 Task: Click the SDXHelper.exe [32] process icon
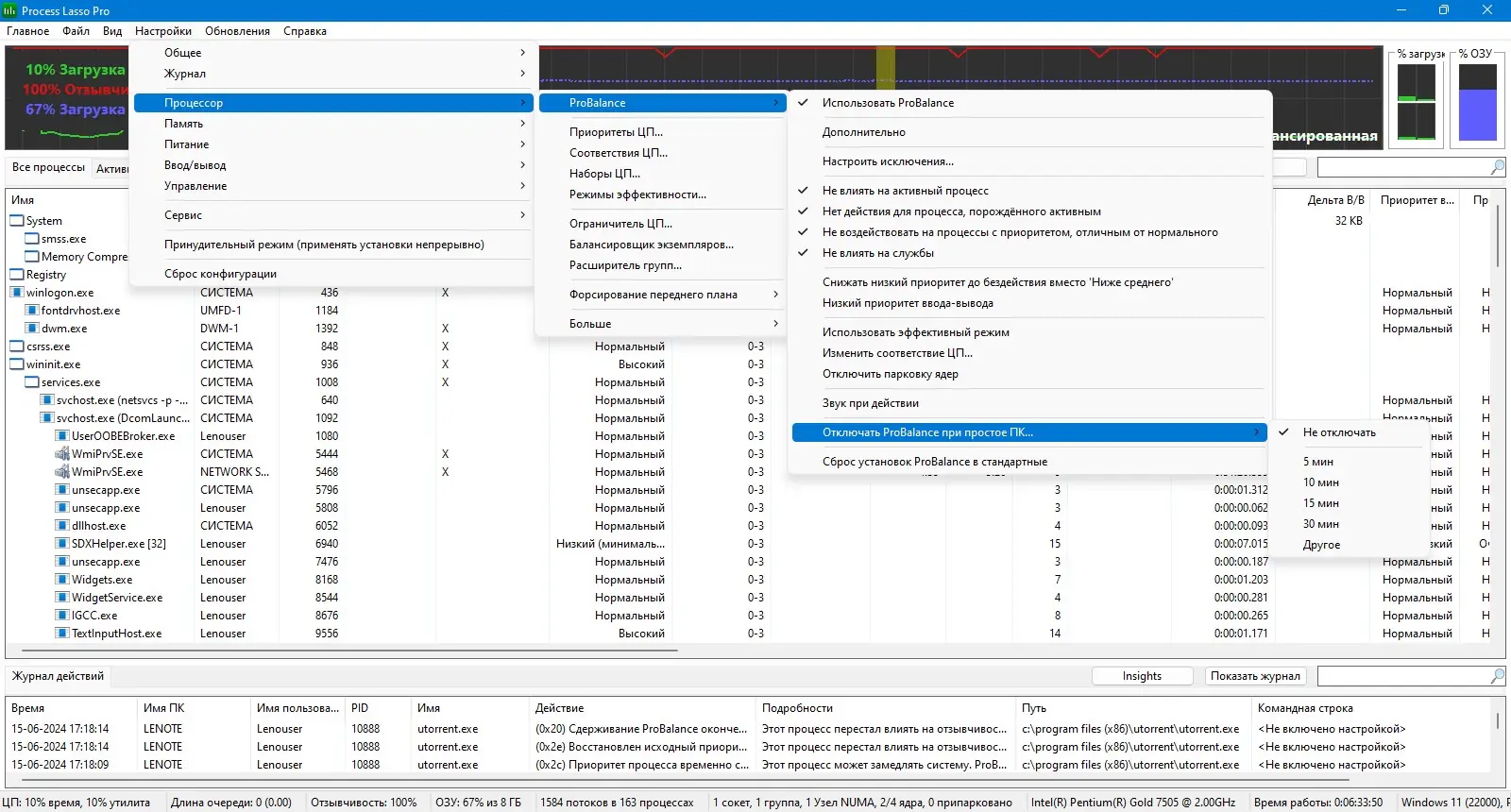pyautogui.click(x=62, y=544)
